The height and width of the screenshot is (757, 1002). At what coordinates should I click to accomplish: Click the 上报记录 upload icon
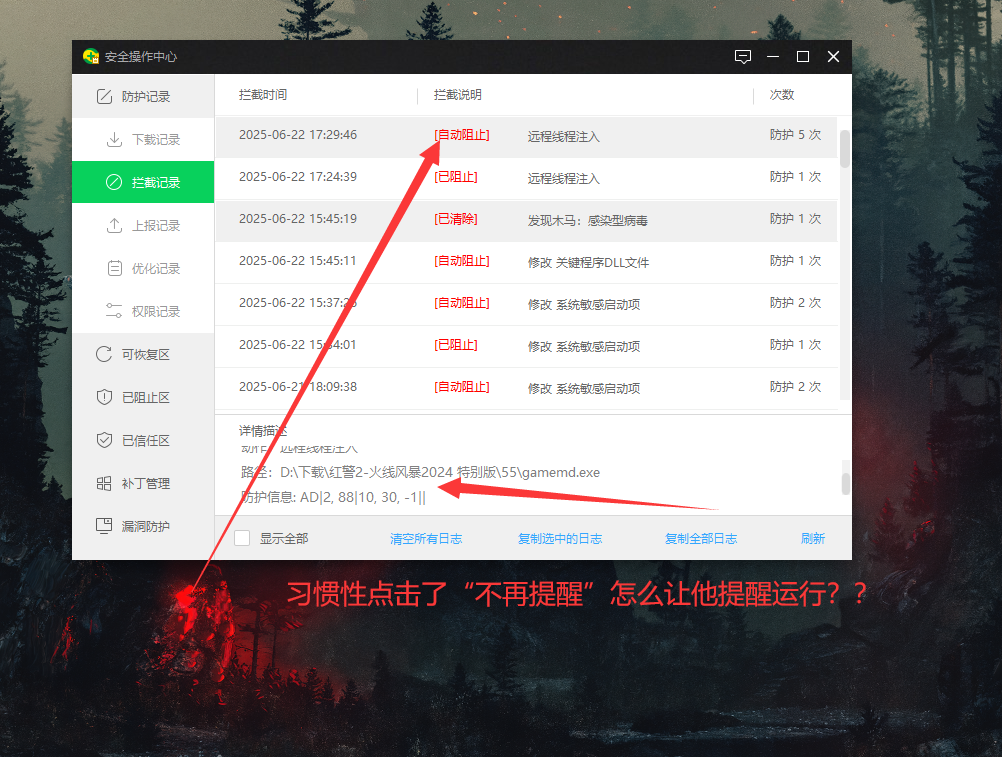tap(114, 226)
